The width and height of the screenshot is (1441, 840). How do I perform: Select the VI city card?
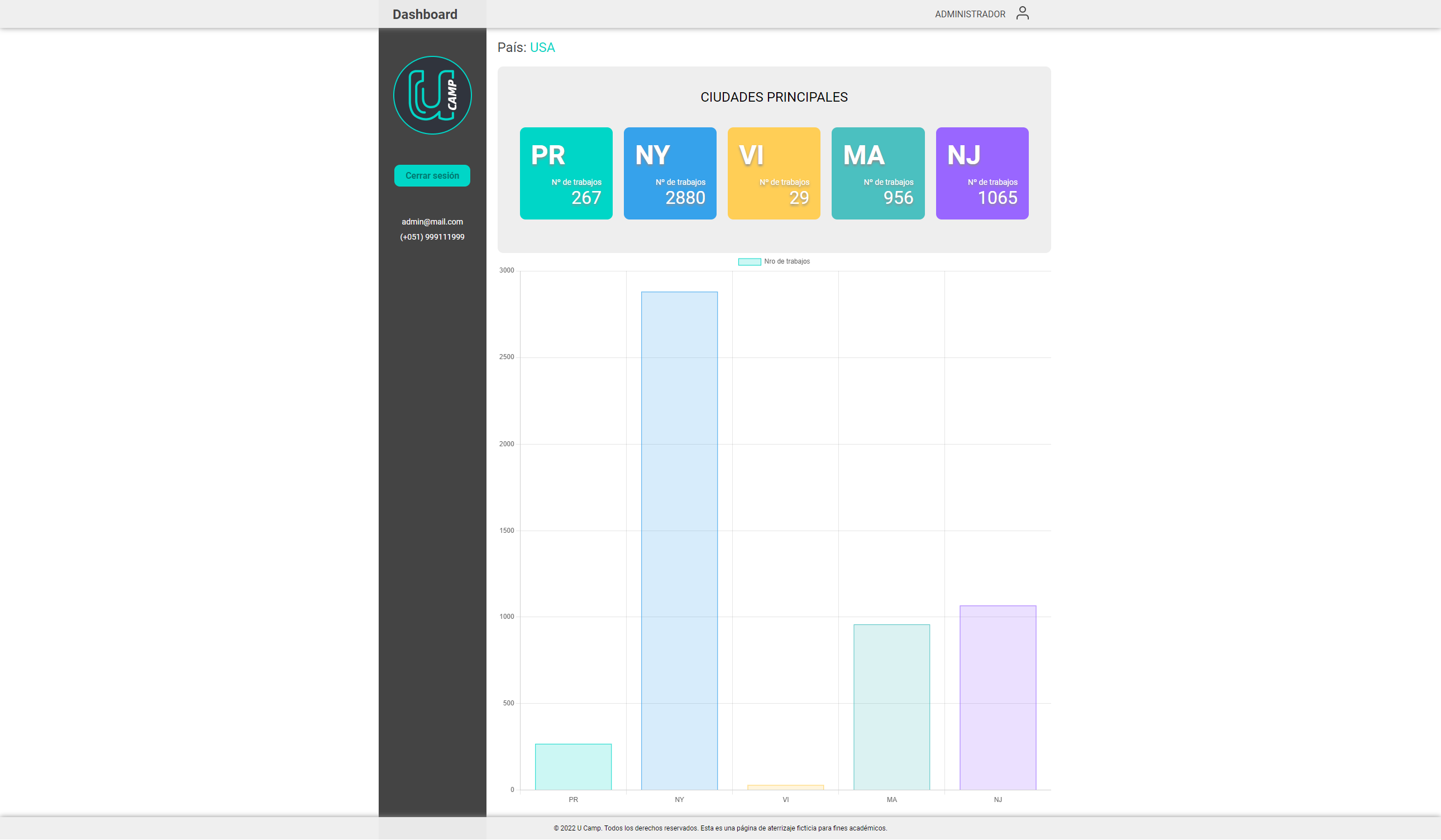pos(774,173)
